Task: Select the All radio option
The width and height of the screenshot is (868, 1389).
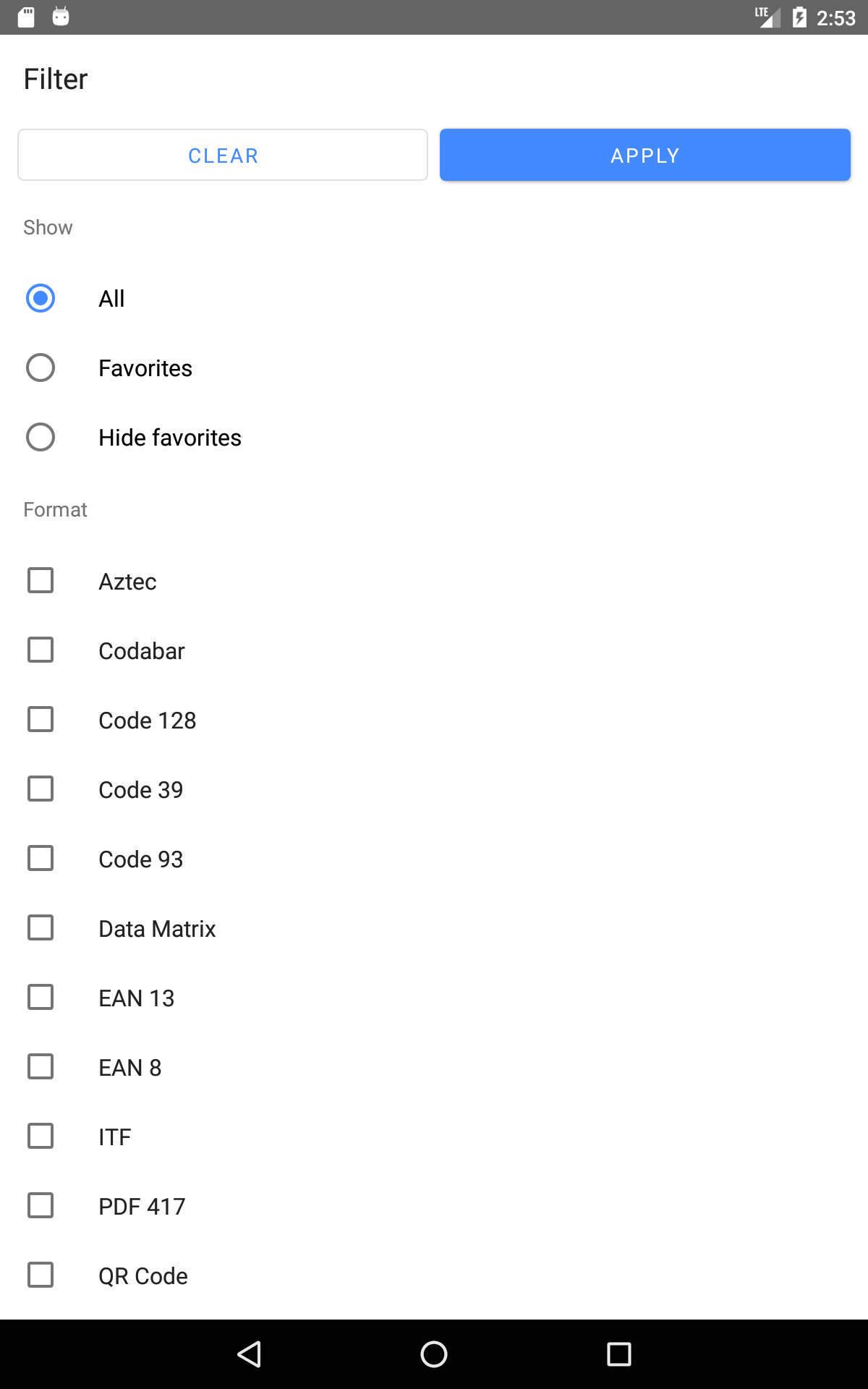Action: (41, 298)
